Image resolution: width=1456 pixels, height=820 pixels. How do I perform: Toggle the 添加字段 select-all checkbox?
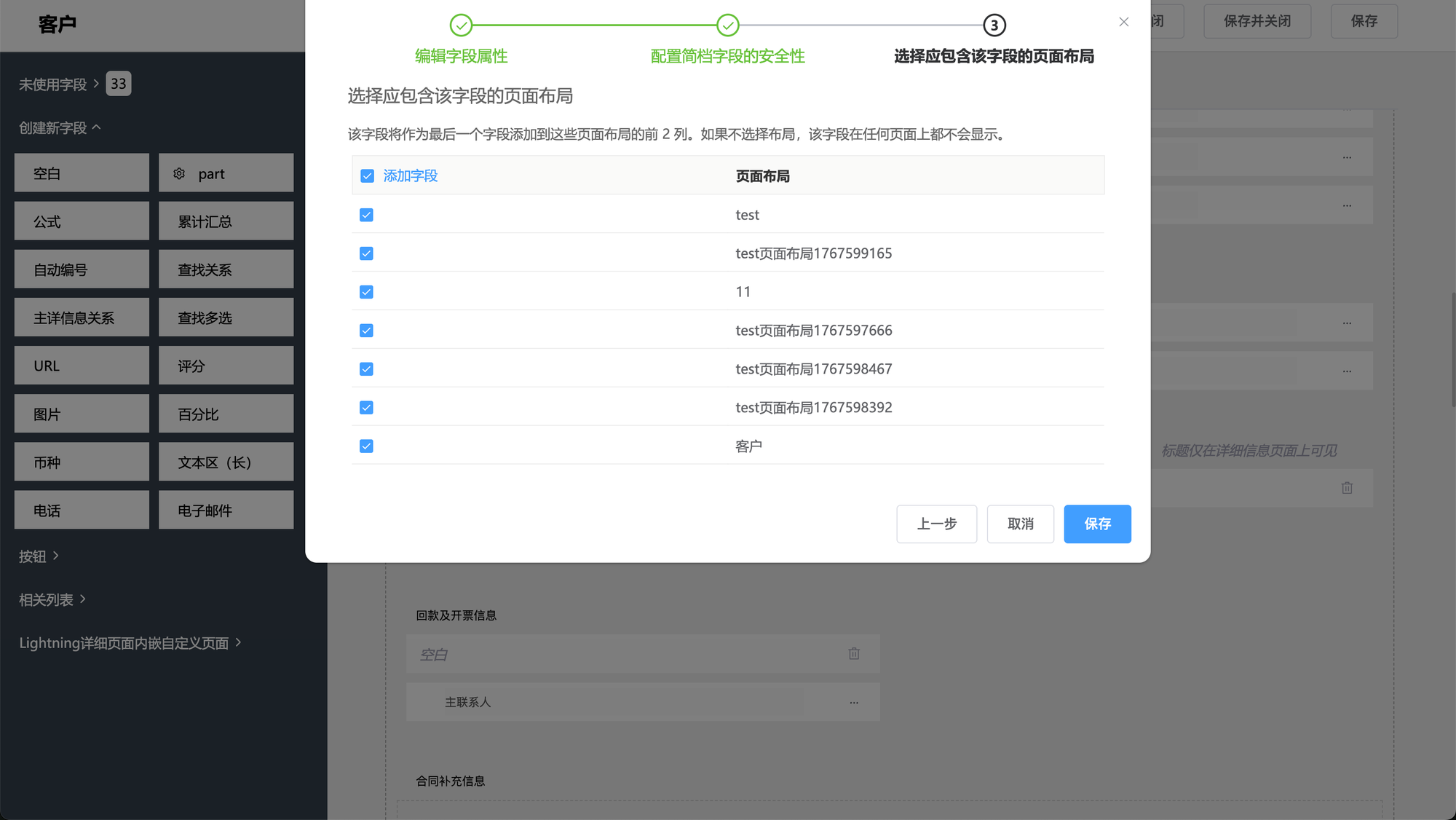coord(367,176)
